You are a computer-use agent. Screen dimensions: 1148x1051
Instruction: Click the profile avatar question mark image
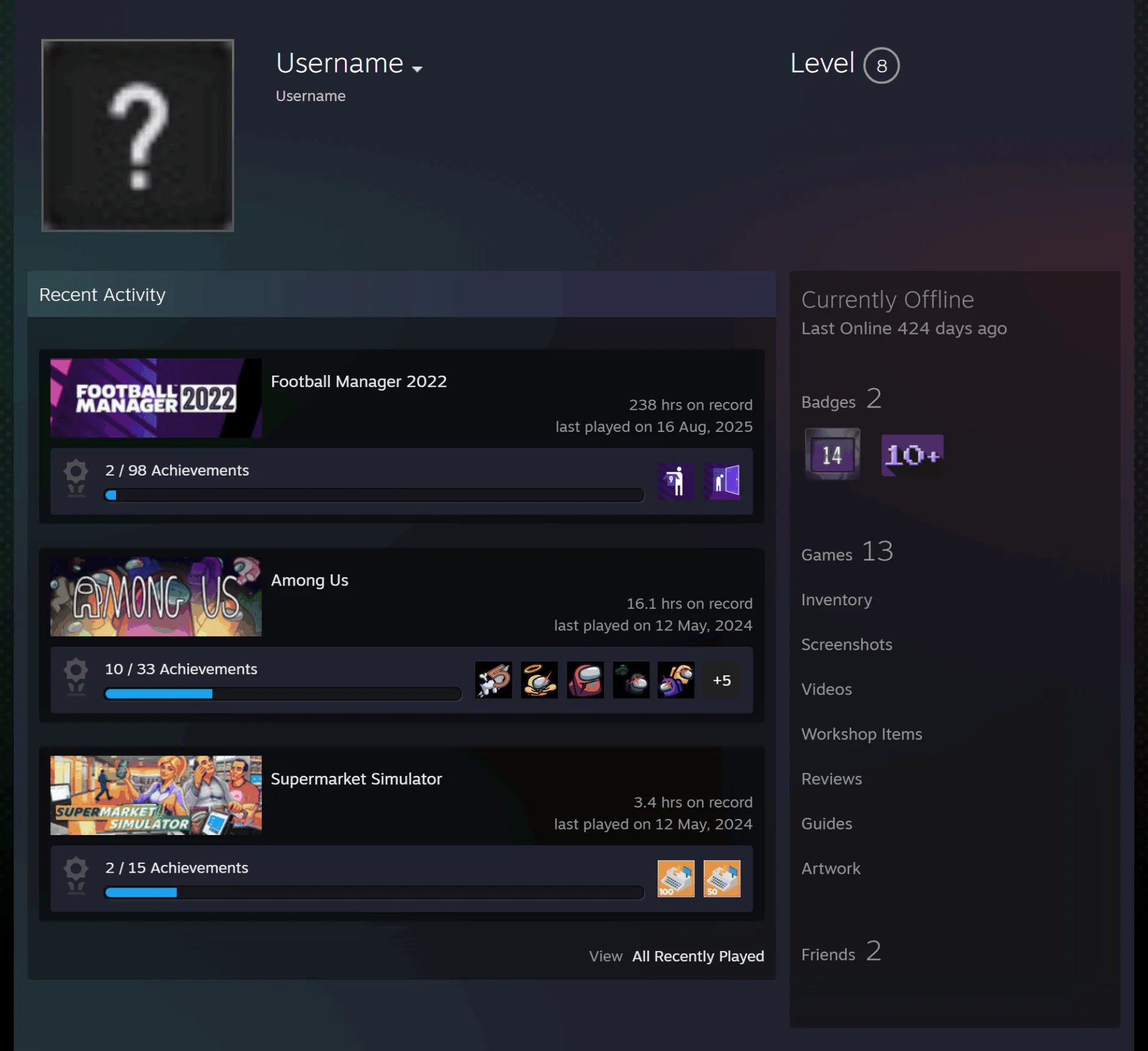click(x=138, y=135)
